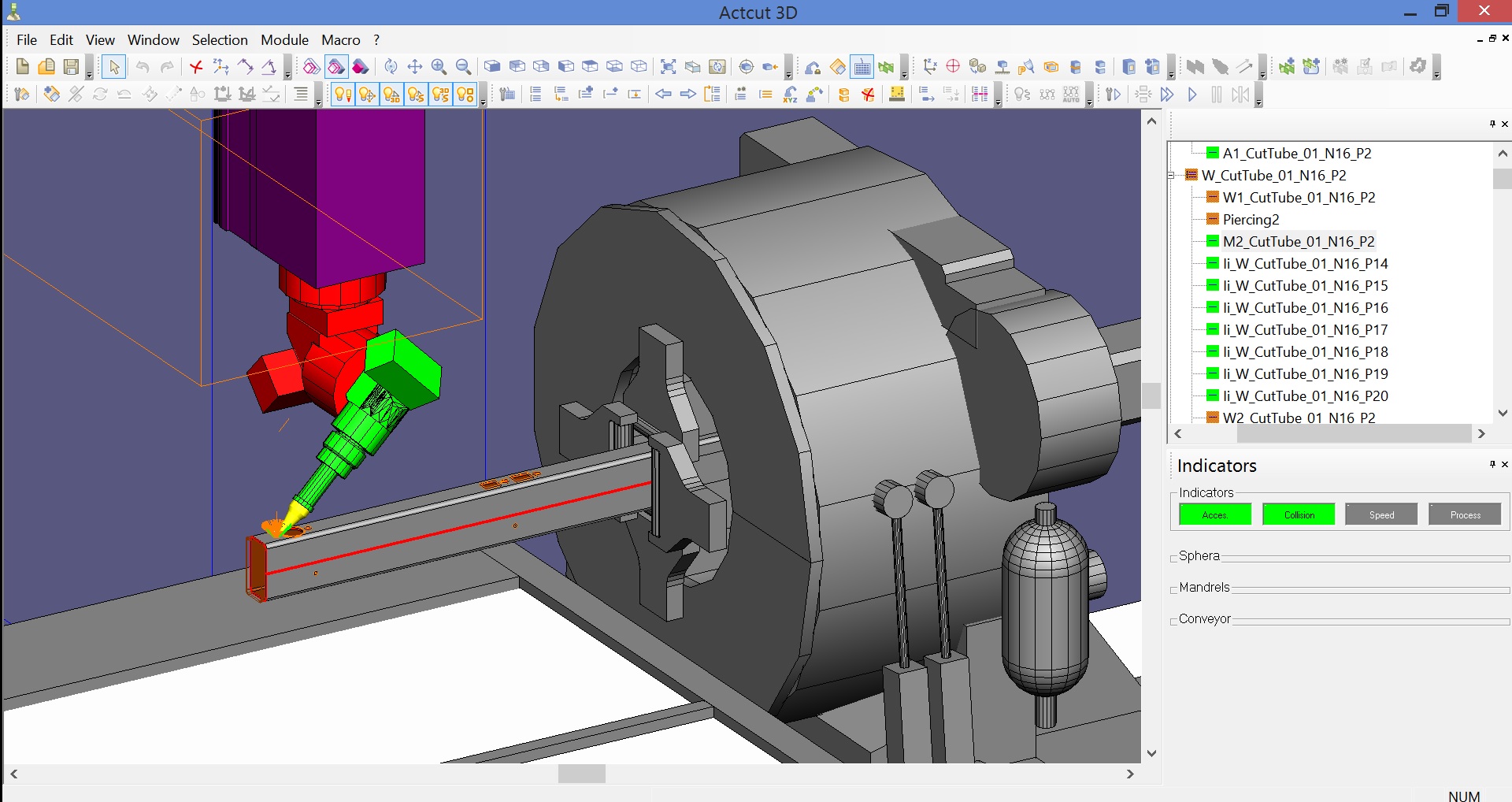Click the Pan view four-arrow icon
Viewport: 1512px width, 802px height.
pyautogui.click(x=415, y=67)
